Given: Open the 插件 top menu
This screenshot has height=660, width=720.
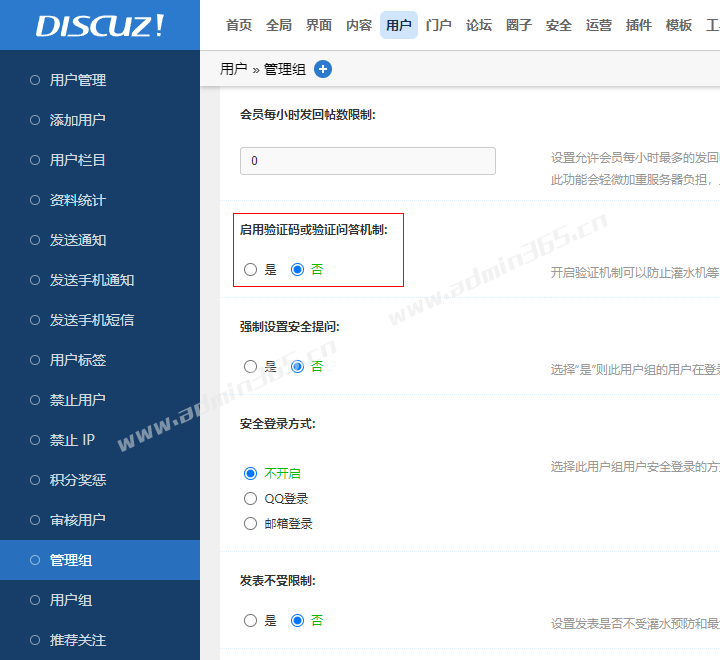Looking at the screenshot, I should pyautogui.click(x=638, y=25).
